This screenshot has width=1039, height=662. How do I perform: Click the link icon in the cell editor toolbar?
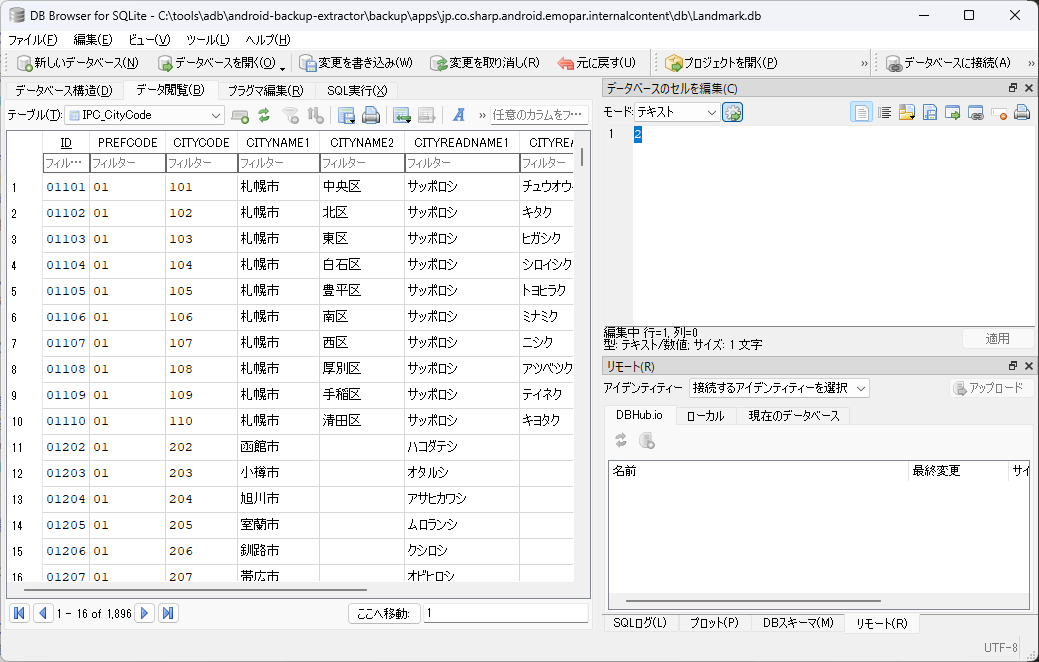tap(975, 113)
